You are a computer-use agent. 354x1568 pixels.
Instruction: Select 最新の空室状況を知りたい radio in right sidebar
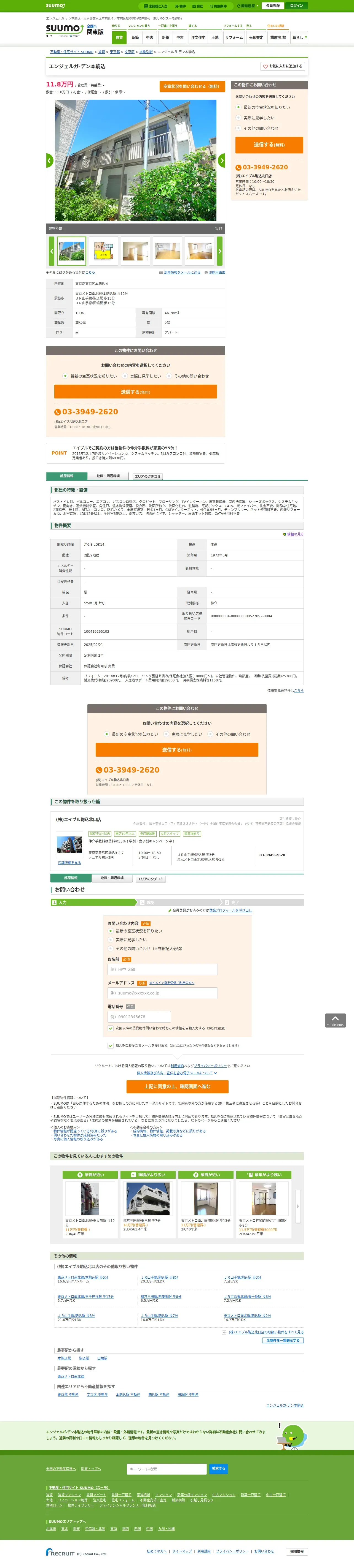click(x=238, y=107)
